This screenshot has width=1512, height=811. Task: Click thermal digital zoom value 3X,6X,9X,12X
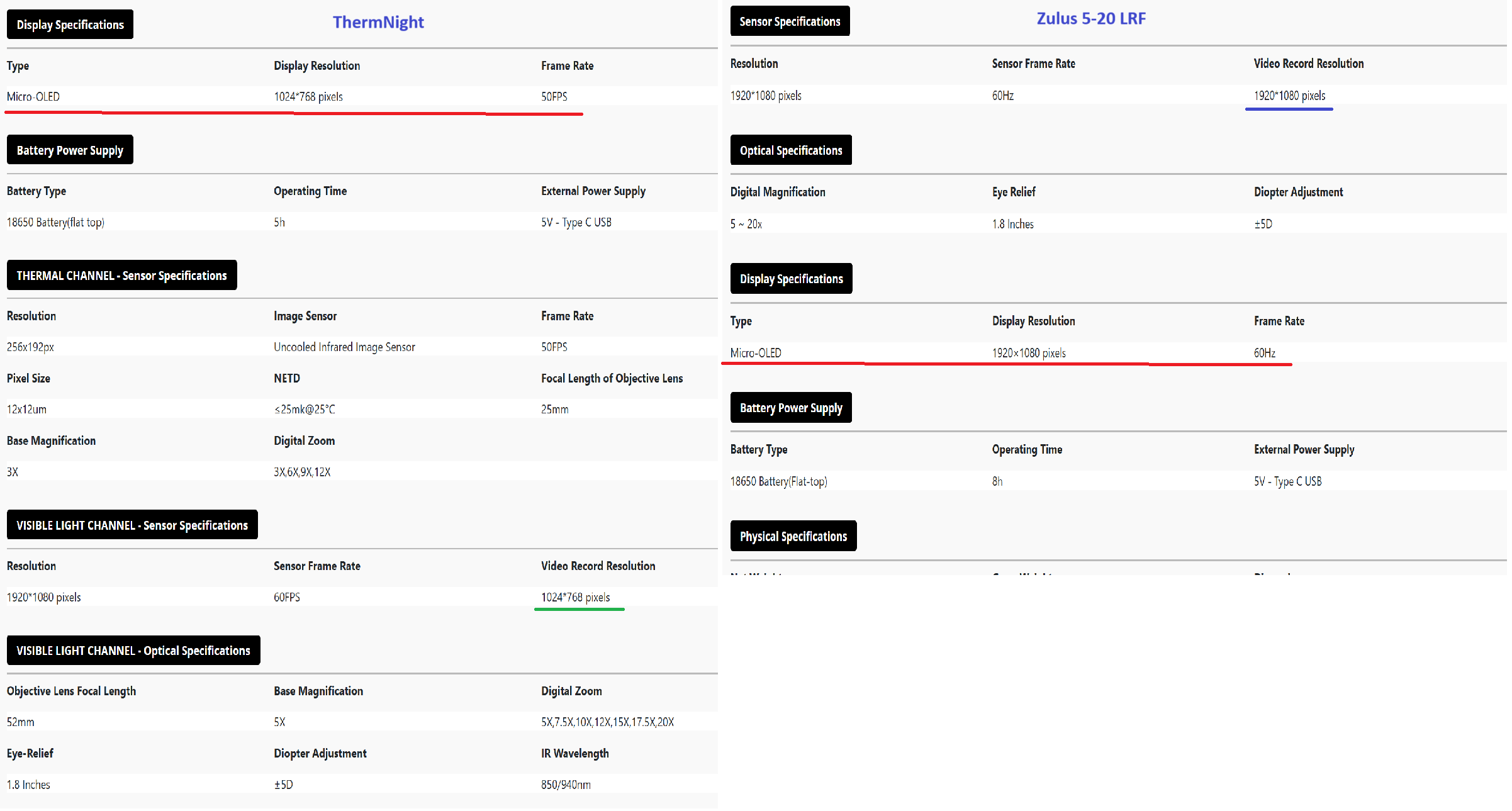(302, 472)
